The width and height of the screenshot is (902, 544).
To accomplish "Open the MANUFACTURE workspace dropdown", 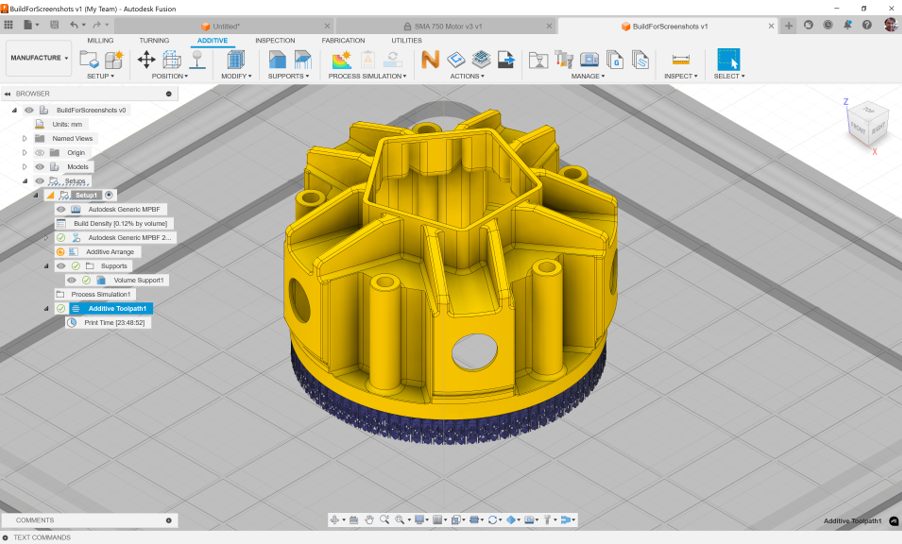I will coord(39,58).
